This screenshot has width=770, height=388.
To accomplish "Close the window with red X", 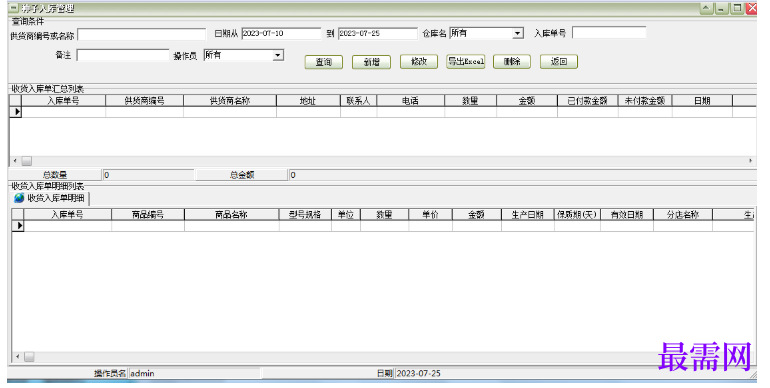I will [752, 8].
